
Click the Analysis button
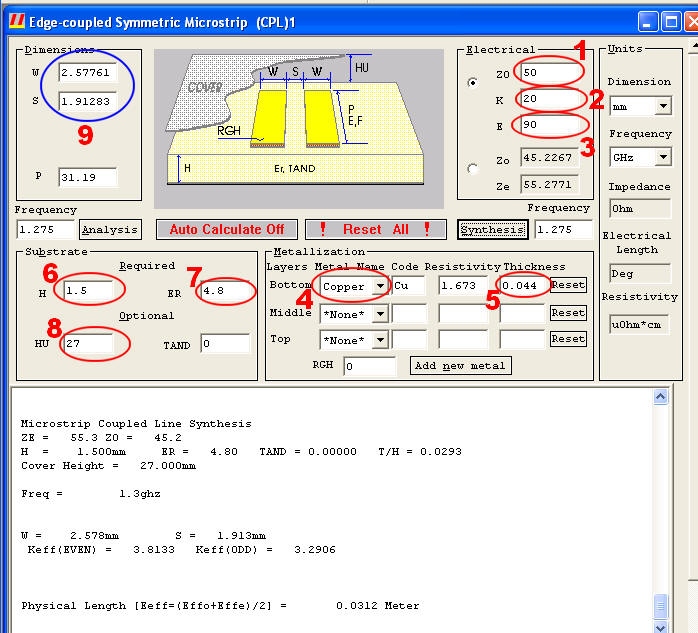pyautogui.click(x=110, y=230)
